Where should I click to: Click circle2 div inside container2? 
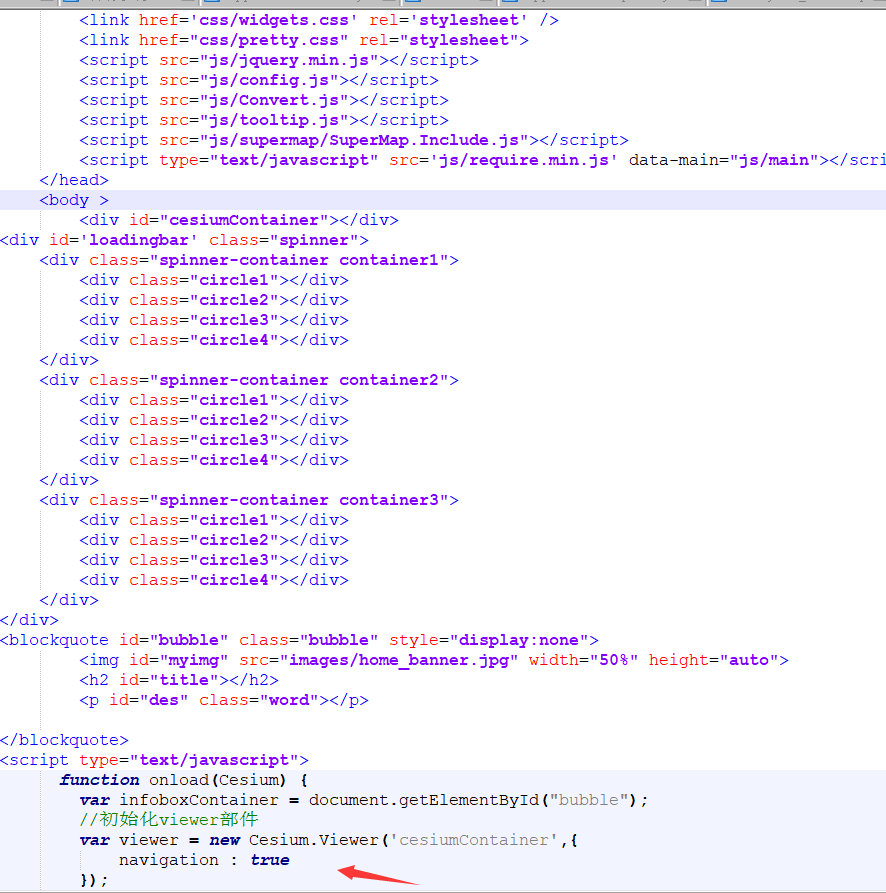(x=214, y=420)
